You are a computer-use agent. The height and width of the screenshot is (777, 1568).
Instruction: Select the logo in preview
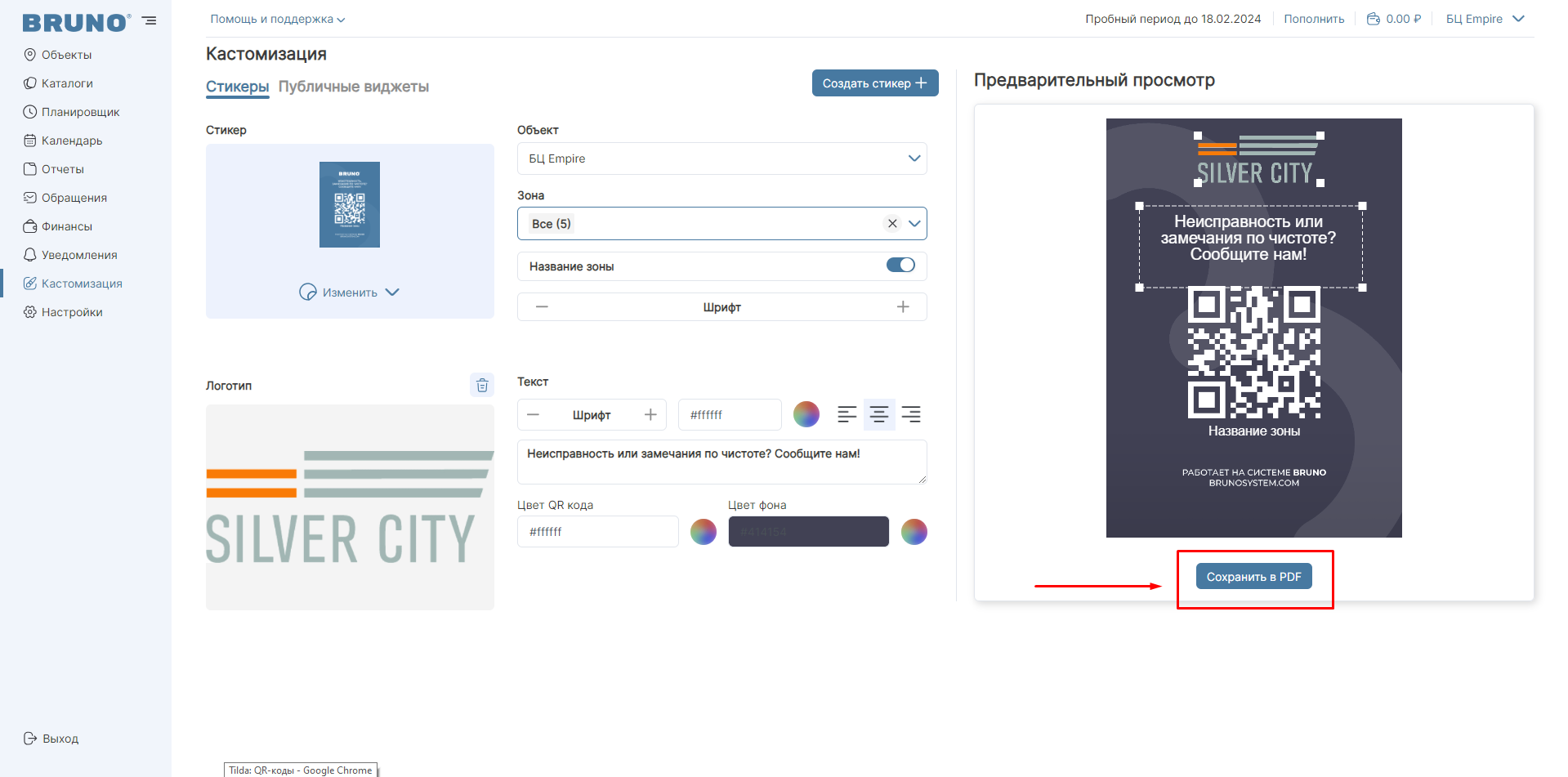[1259, 160]
